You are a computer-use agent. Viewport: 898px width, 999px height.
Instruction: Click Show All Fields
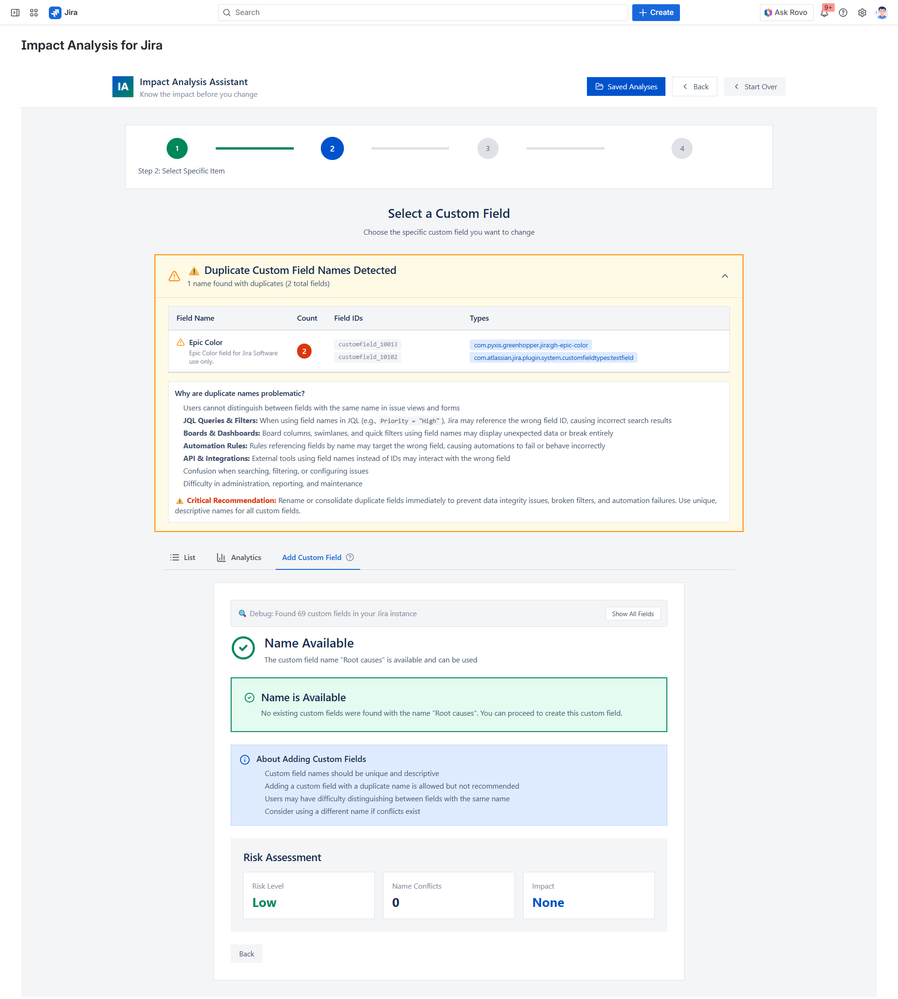(633, 613)
